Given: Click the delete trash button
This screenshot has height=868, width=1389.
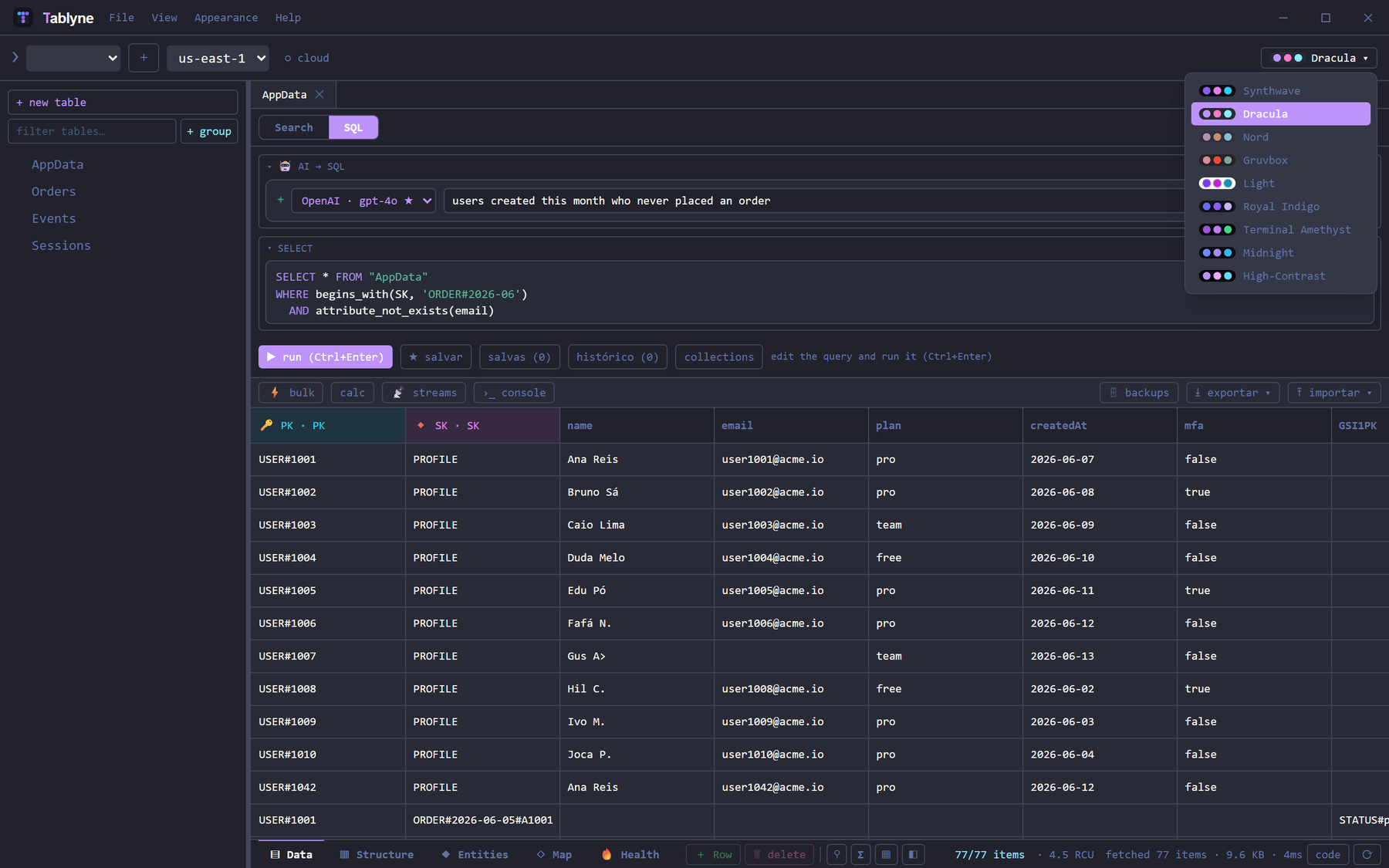Looking at the screenshot, I should (779, 854).
